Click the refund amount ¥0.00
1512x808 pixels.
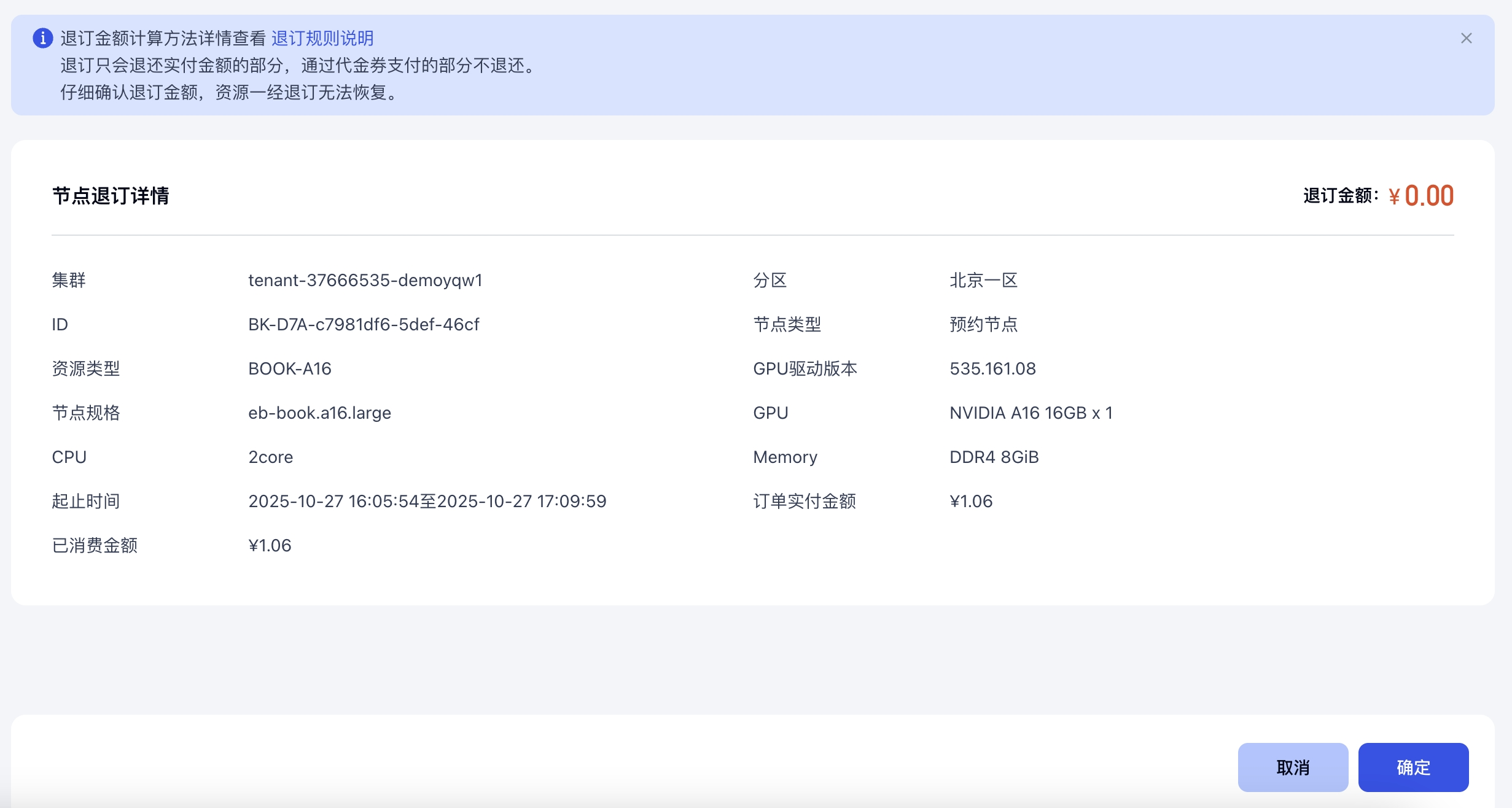point(1420,196)
